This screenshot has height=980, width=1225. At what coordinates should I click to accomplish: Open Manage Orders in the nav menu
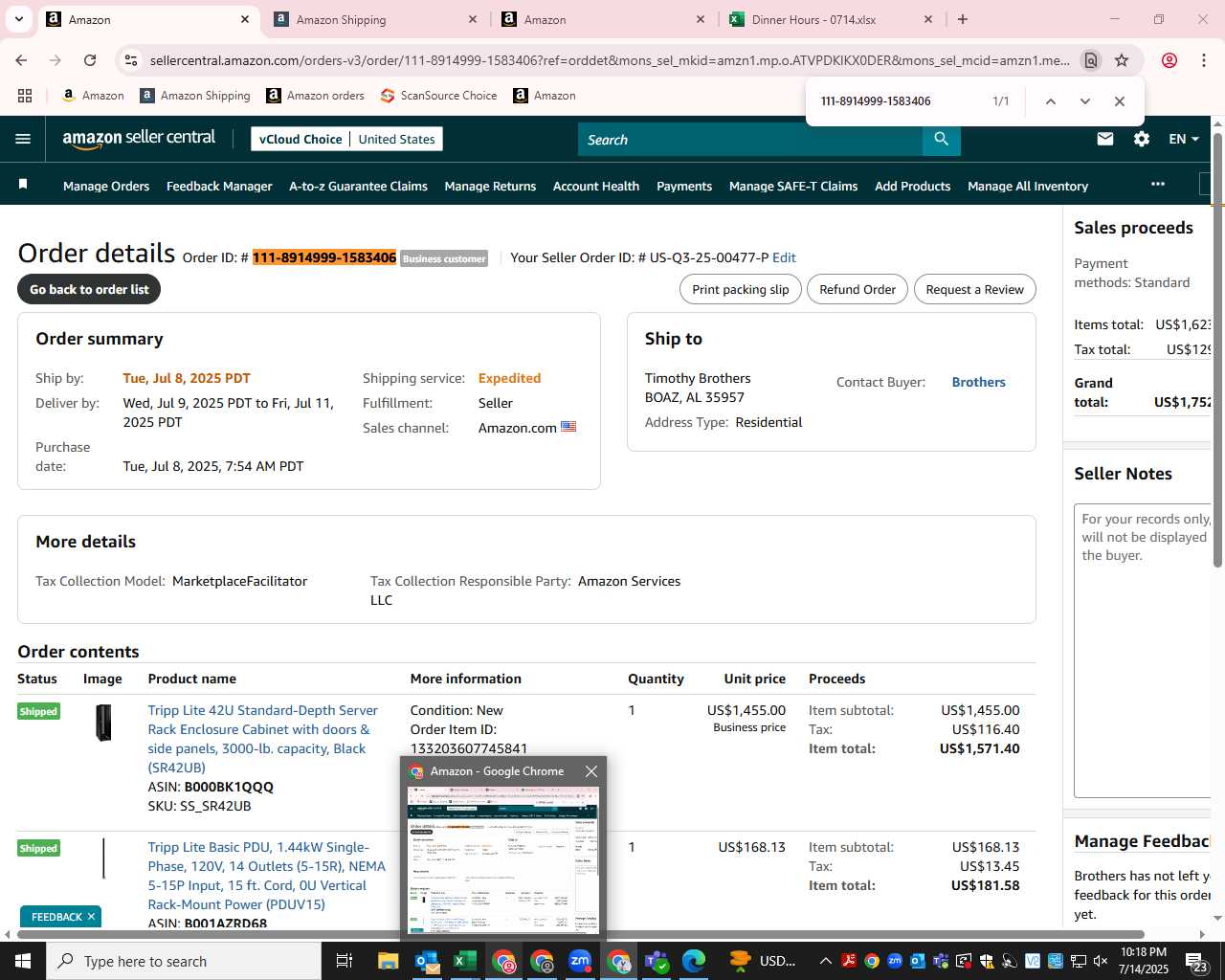(x=106, y=187)
